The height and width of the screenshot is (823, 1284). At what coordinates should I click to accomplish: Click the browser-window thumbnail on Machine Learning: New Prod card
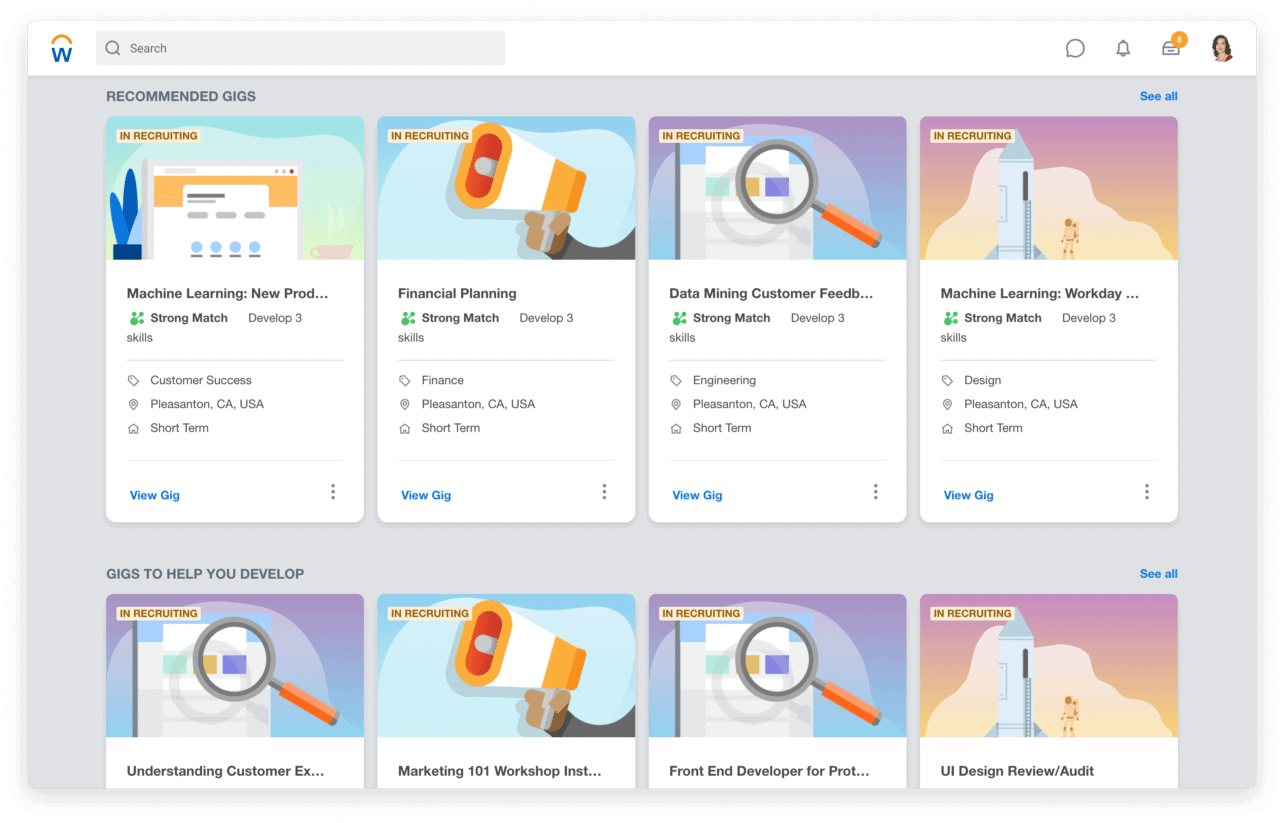235,188
